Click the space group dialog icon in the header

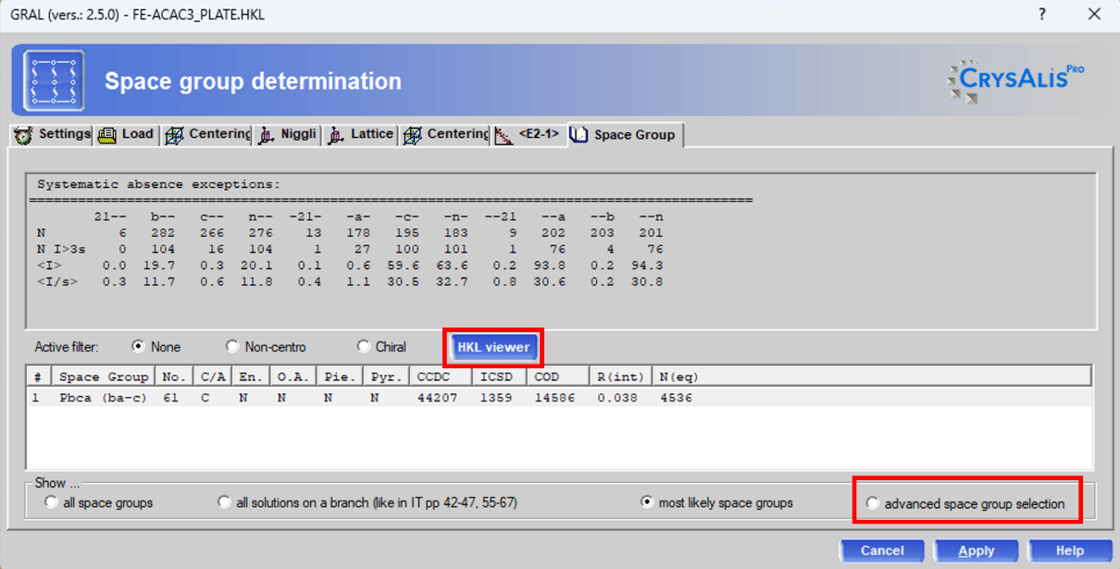point(53,81)
